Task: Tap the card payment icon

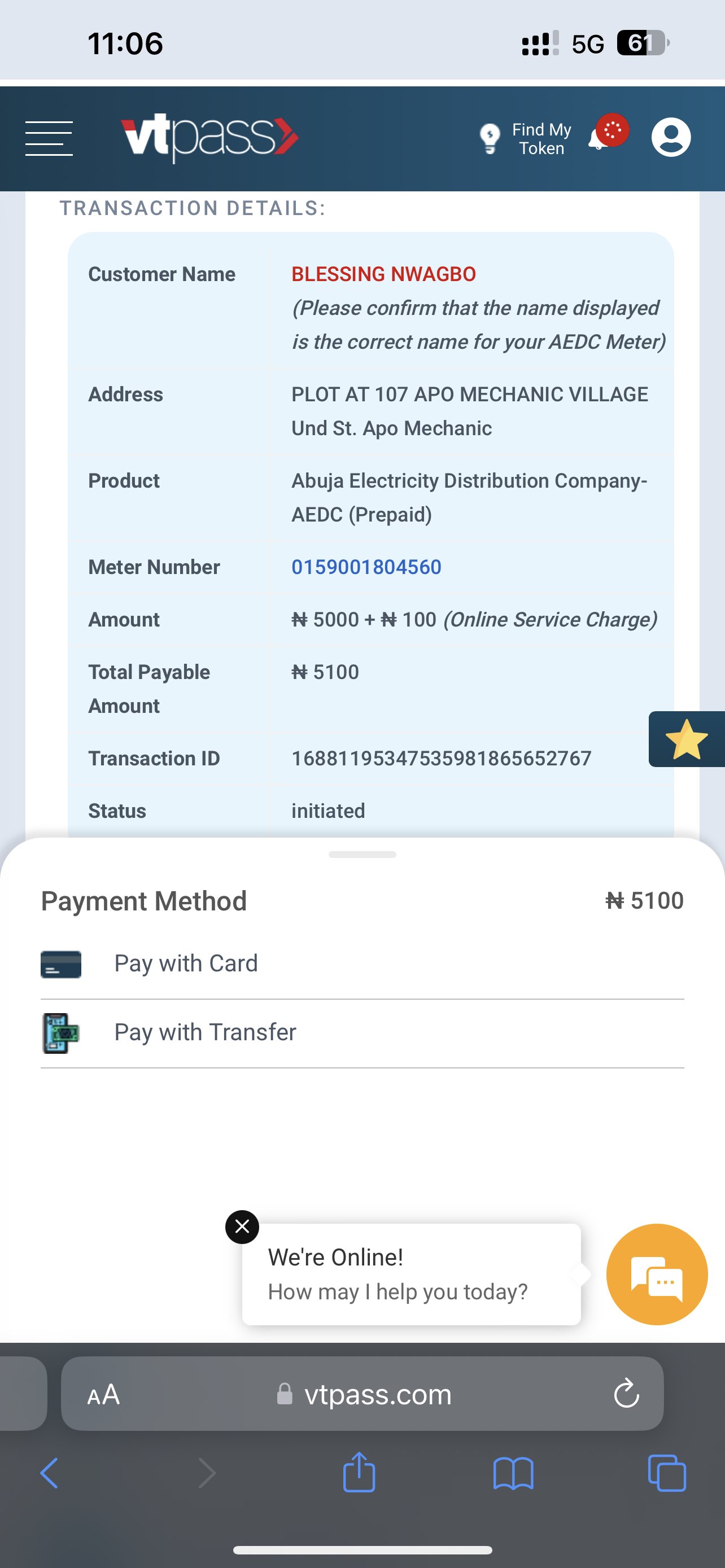Action: [x=61, y=964]
